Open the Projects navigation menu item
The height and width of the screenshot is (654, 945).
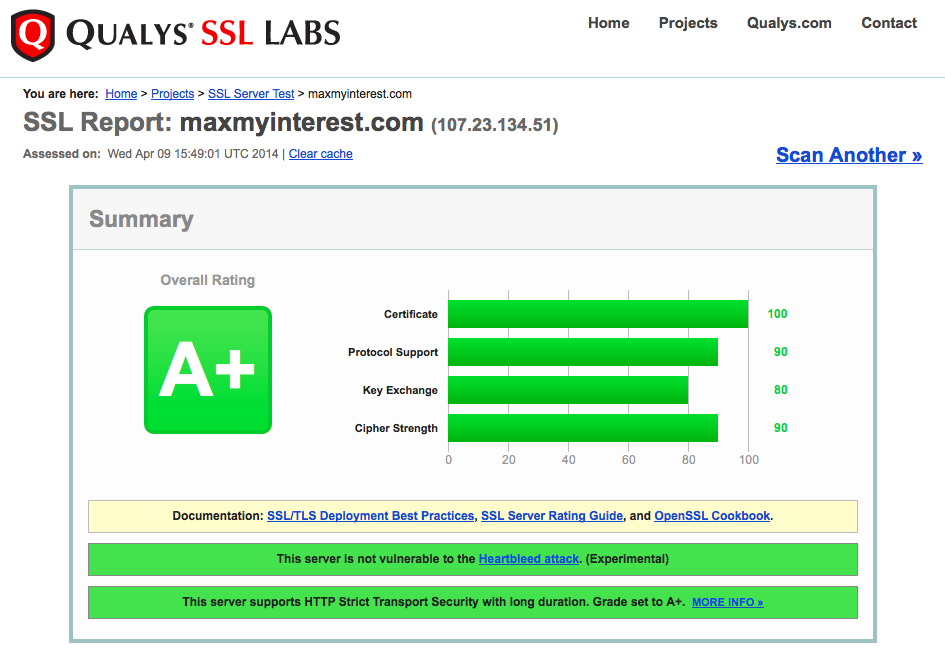[x=688, y=23]
